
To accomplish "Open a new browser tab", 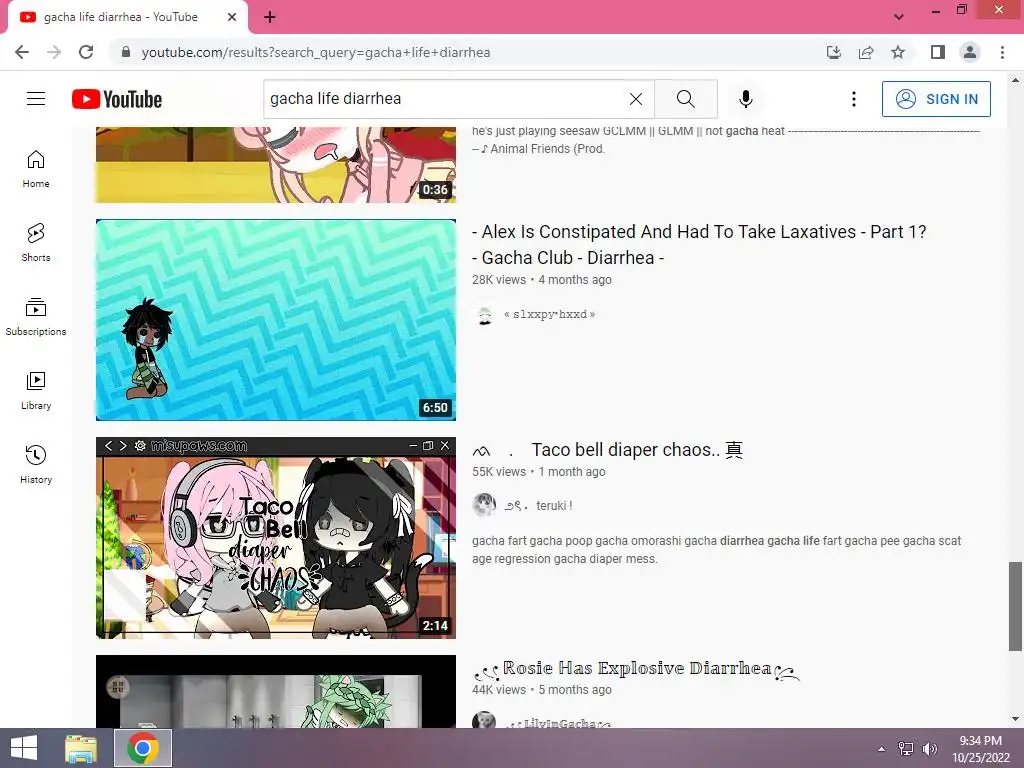I will [x=270, y=17].
